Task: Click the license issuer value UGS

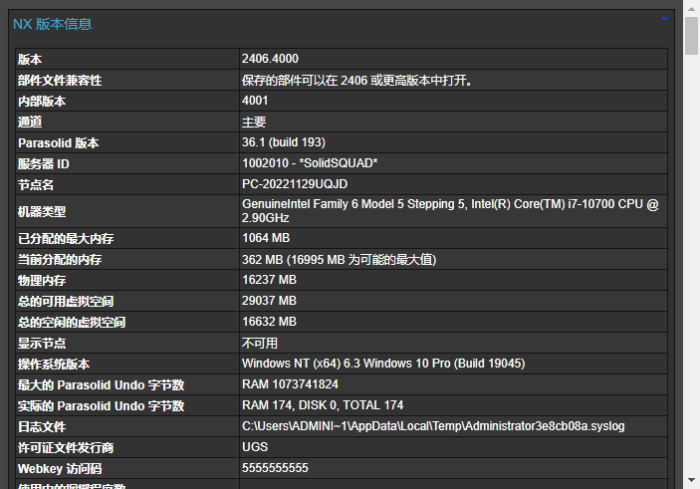Action: 255,447
